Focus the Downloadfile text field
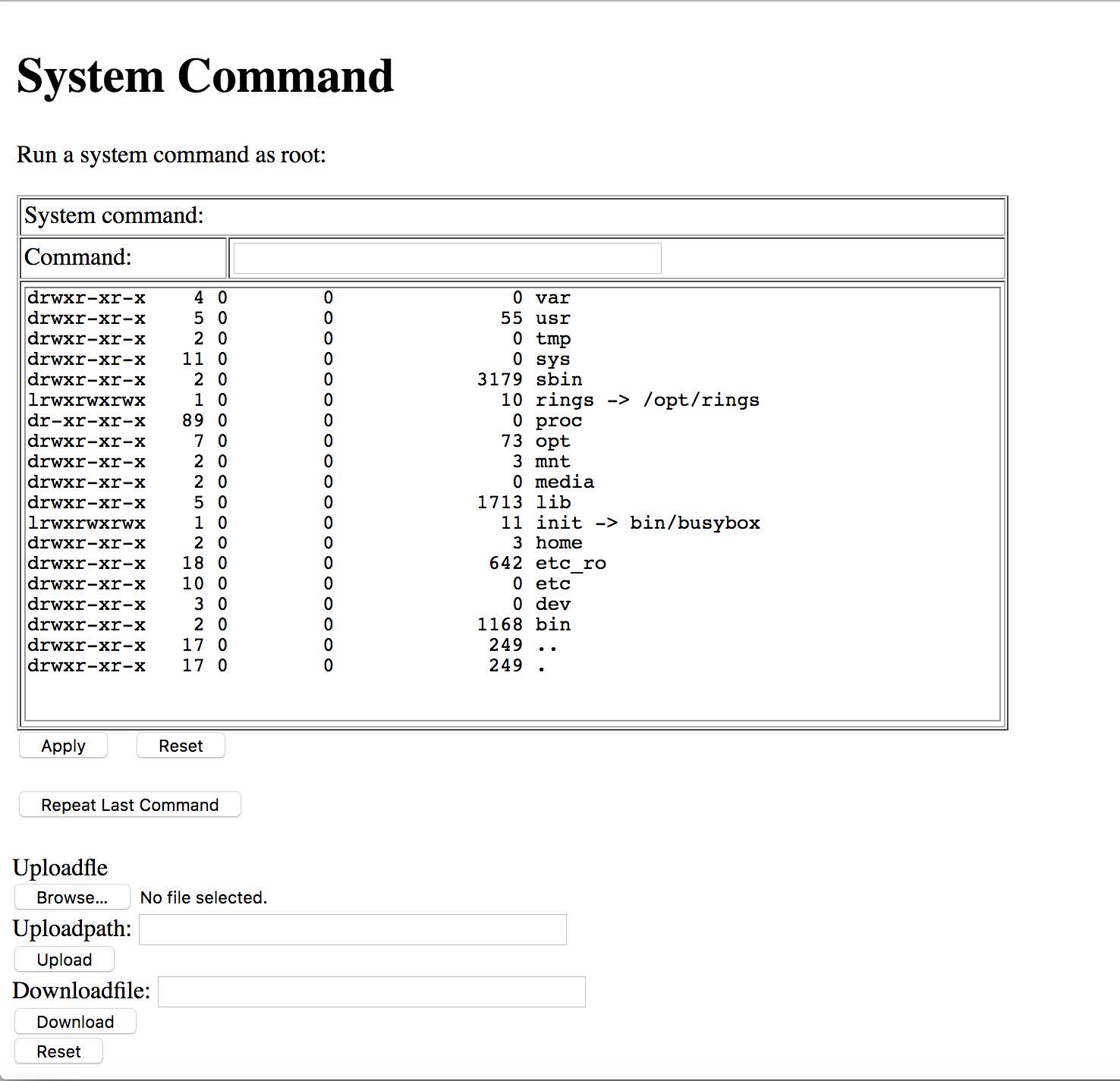 [371, 991]
